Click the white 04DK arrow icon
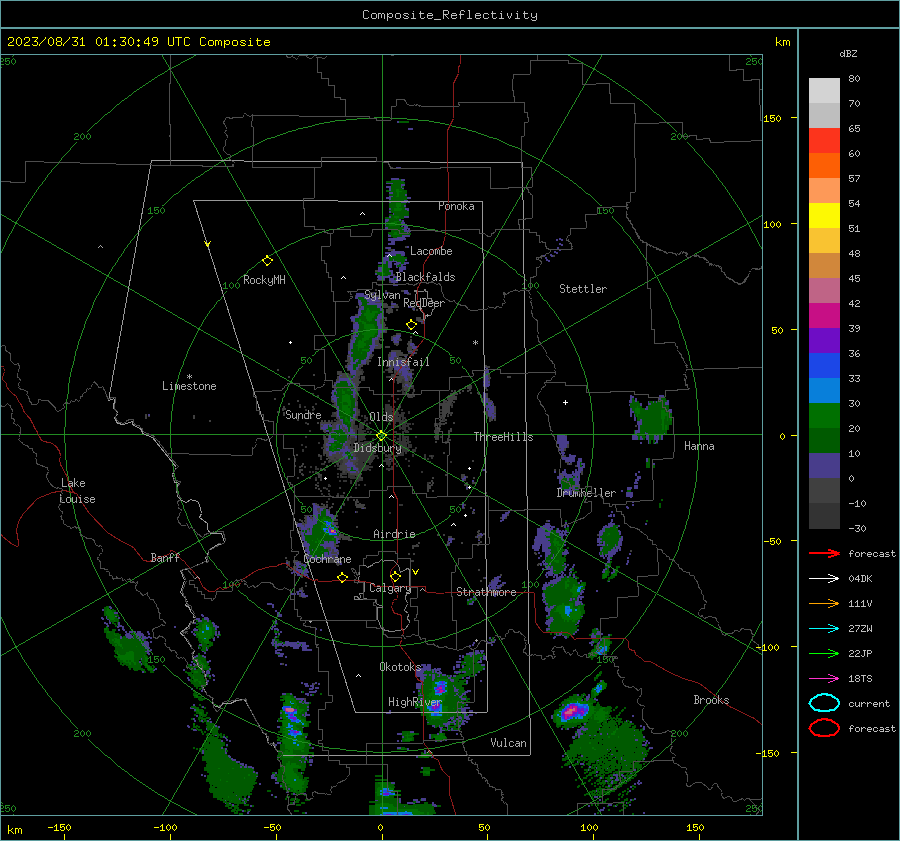Viewport: 900px width, 841px height. pos(824,579)
